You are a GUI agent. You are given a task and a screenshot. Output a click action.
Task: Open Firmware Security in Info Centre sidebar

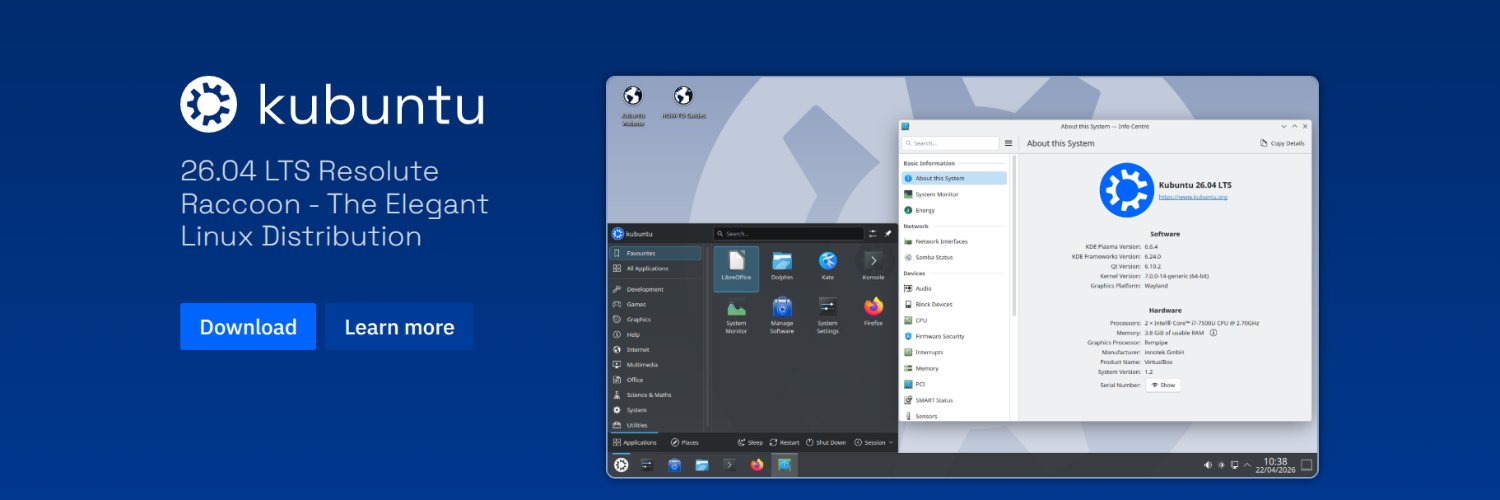coord(954,336)
